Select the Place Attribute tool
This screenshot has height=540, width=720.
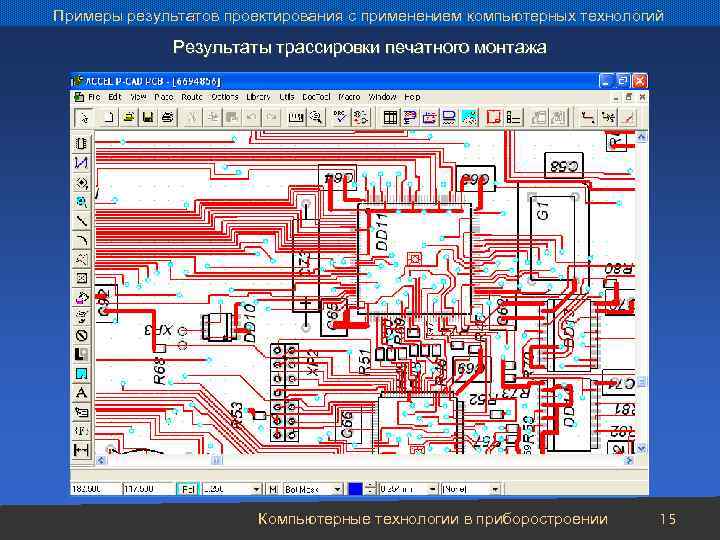(x=81, y=412)
